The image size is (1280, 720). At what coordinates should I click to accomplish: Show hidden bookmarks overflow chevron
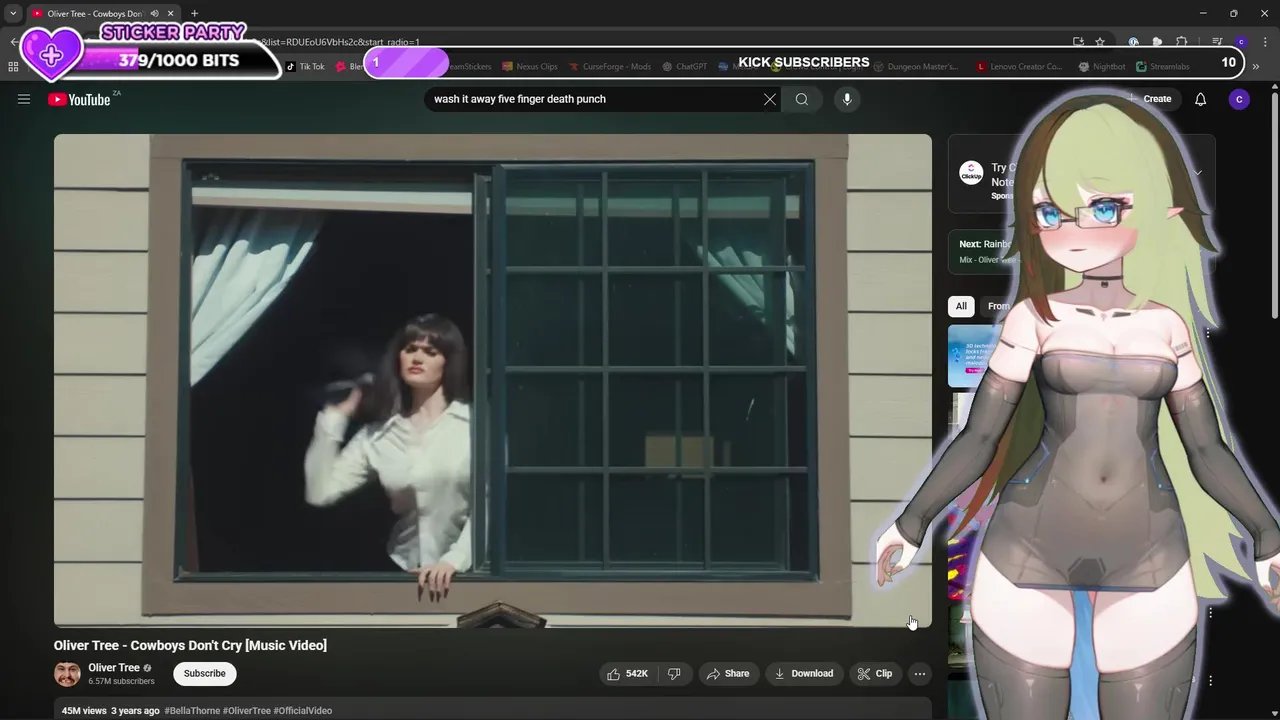[1256, 67]
